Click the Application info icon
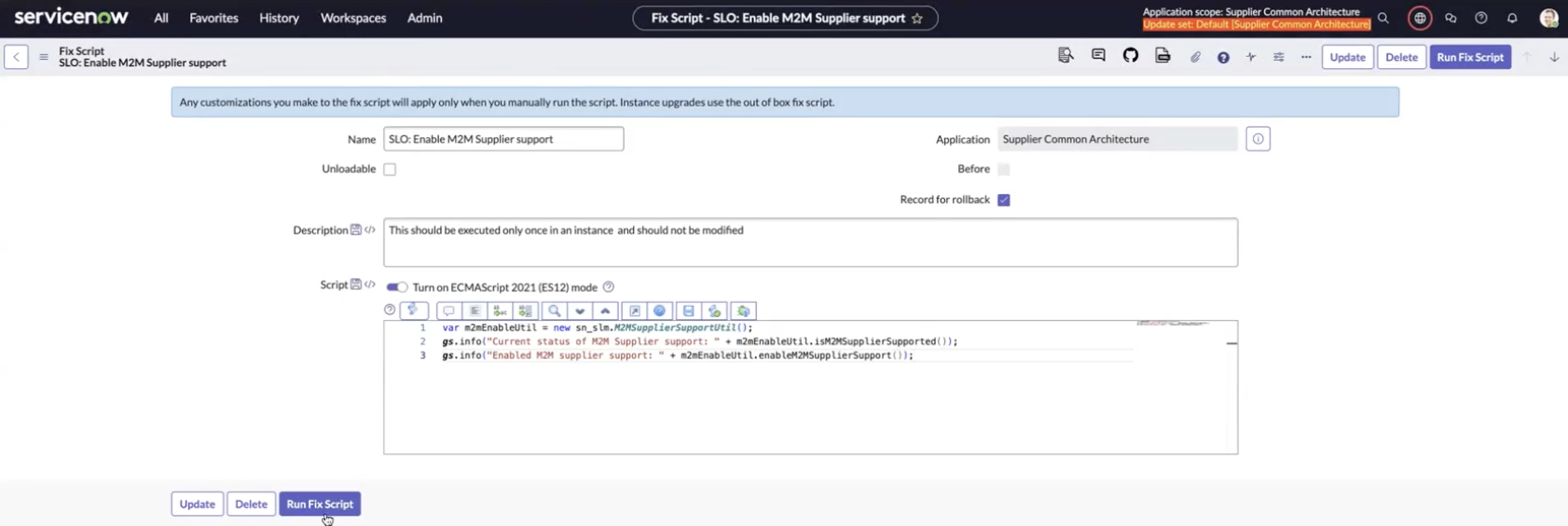 click(1258, 139)
